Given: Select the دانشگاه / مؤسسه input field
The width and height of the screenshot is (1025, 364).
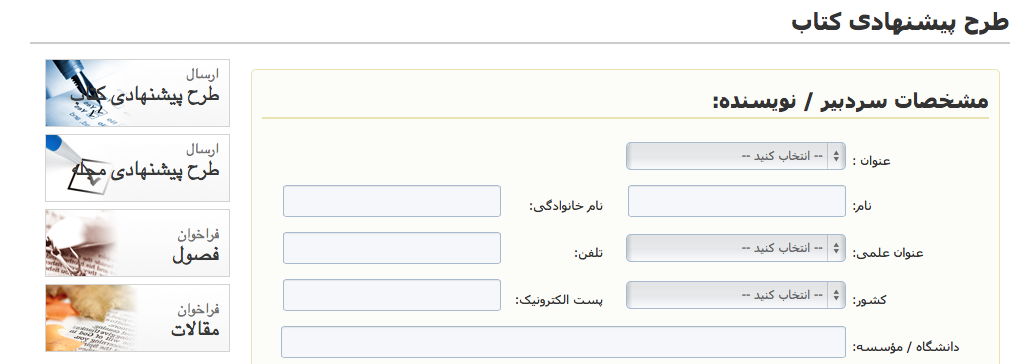Looking at the screenshot, I should tap(563, 342).
